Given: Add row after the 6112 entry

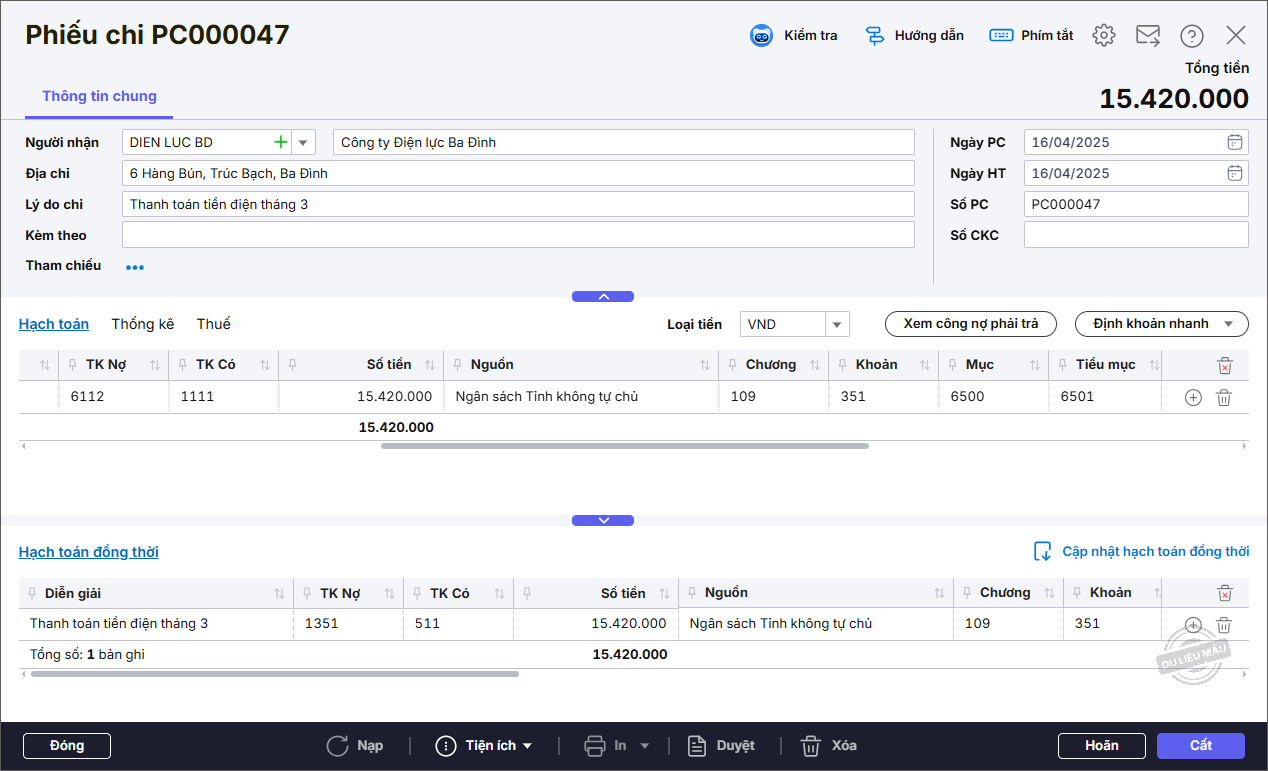Looking at the screenshot, I should 1192,397.
